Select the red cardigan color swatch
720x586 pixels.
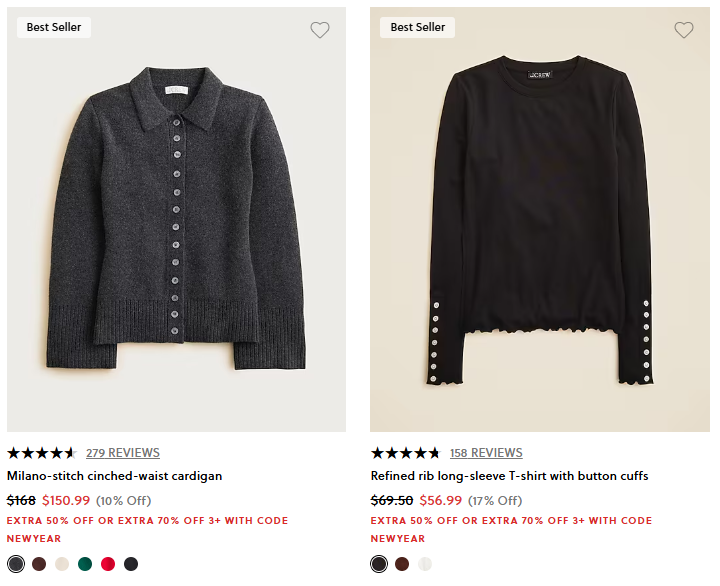(108, 564)
